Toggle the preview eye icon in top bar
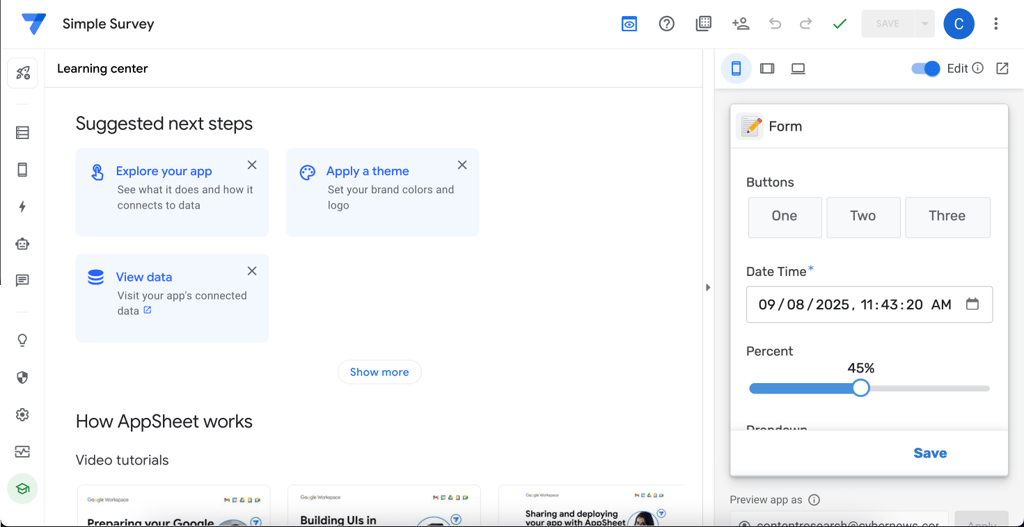 click(629, 24)
